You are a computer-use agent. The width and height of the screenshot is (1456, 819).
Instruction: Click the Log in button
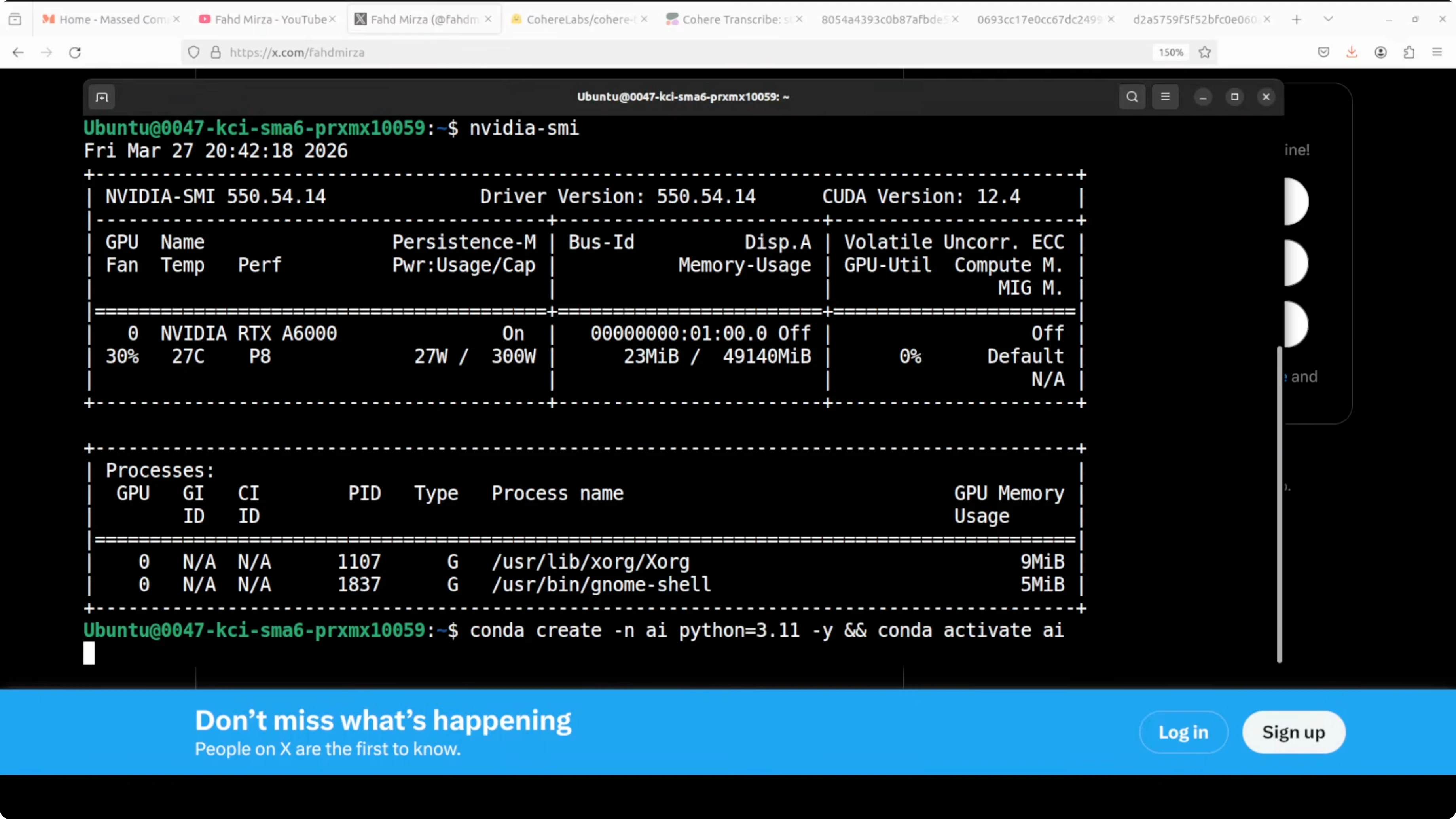1183,732
